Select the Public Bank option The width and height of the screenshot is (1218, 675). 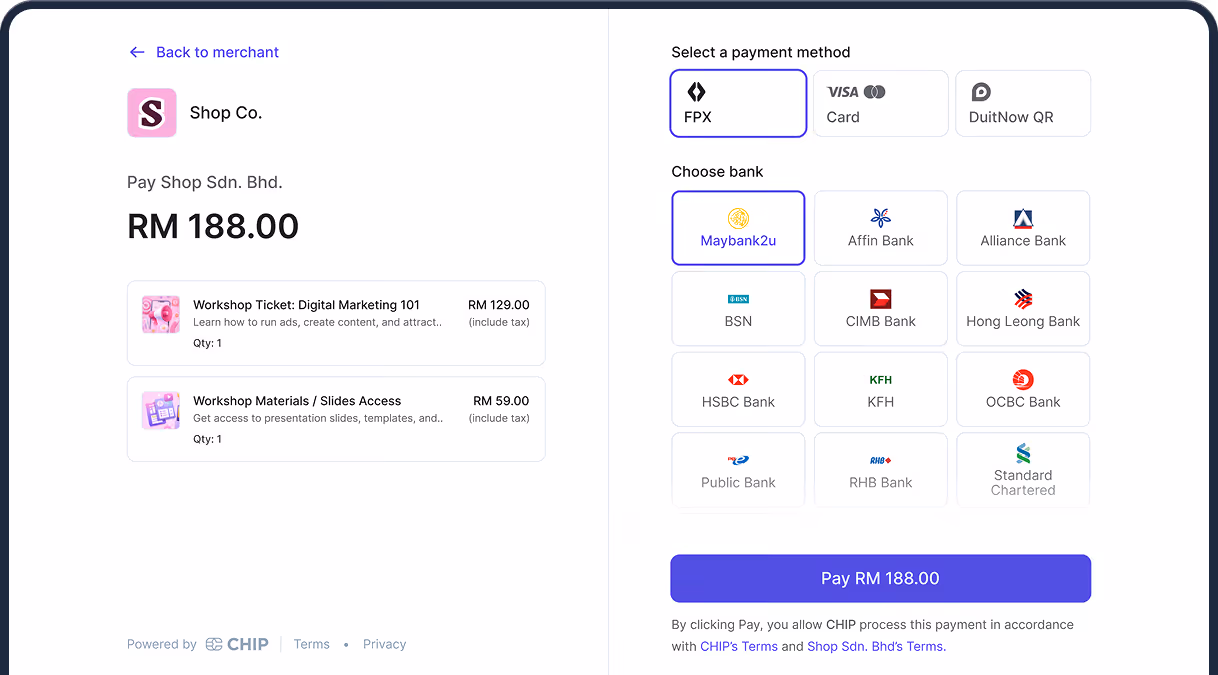(738, 470)
